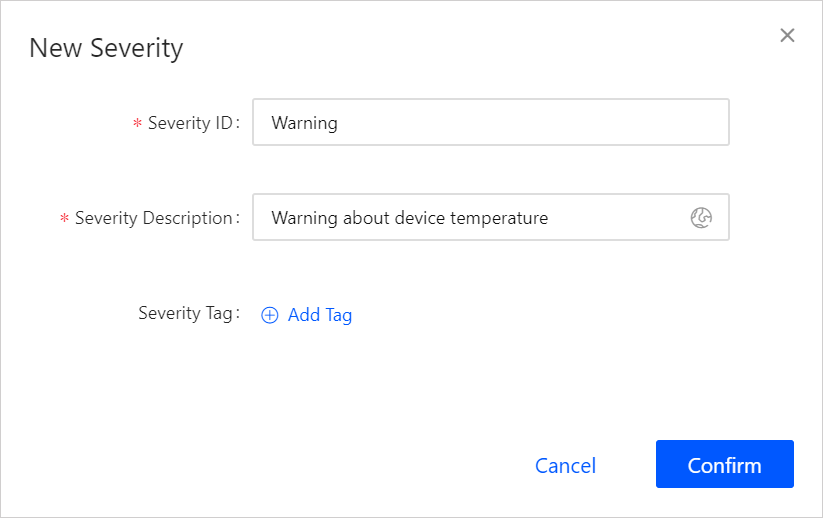Close the New Severity dialog

(787, 36)
